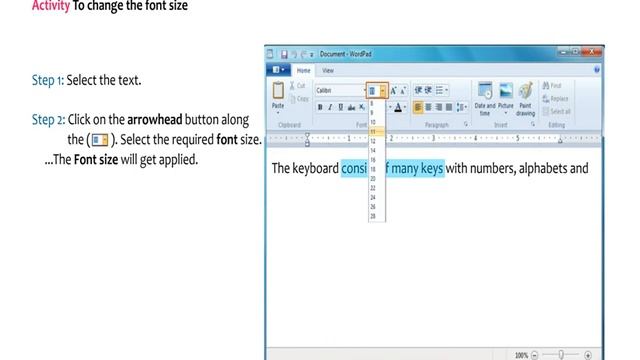
Task: Click Select all in Editing group
Action: 557,111
